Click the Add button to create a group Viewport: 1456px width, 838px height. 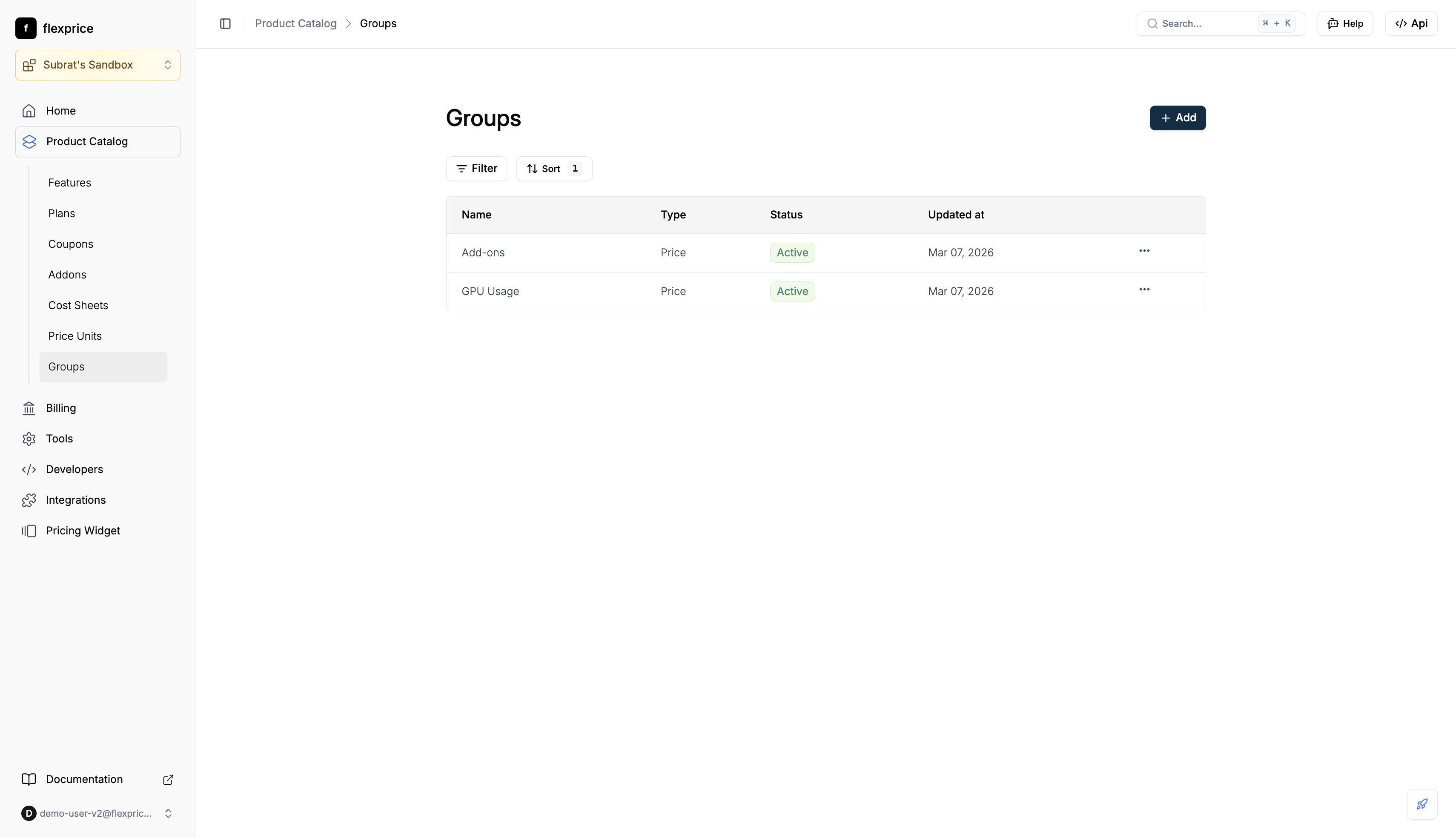[x=1177, y=118]
